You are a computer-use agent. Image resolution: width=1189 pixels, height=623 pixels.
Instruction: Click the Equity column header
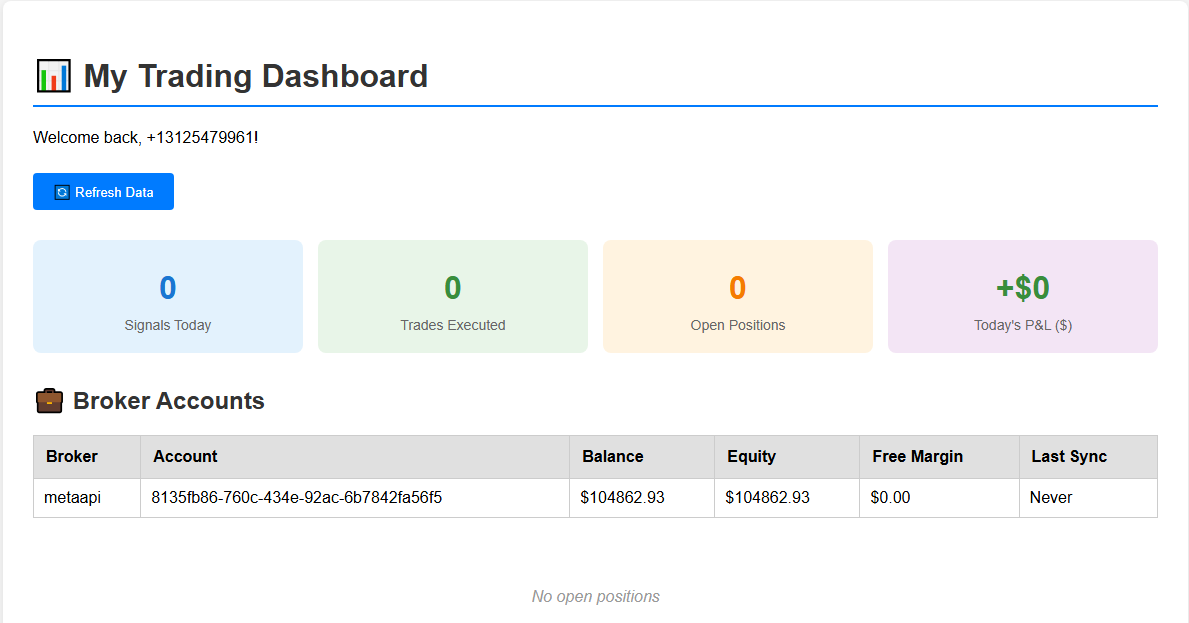750,456
